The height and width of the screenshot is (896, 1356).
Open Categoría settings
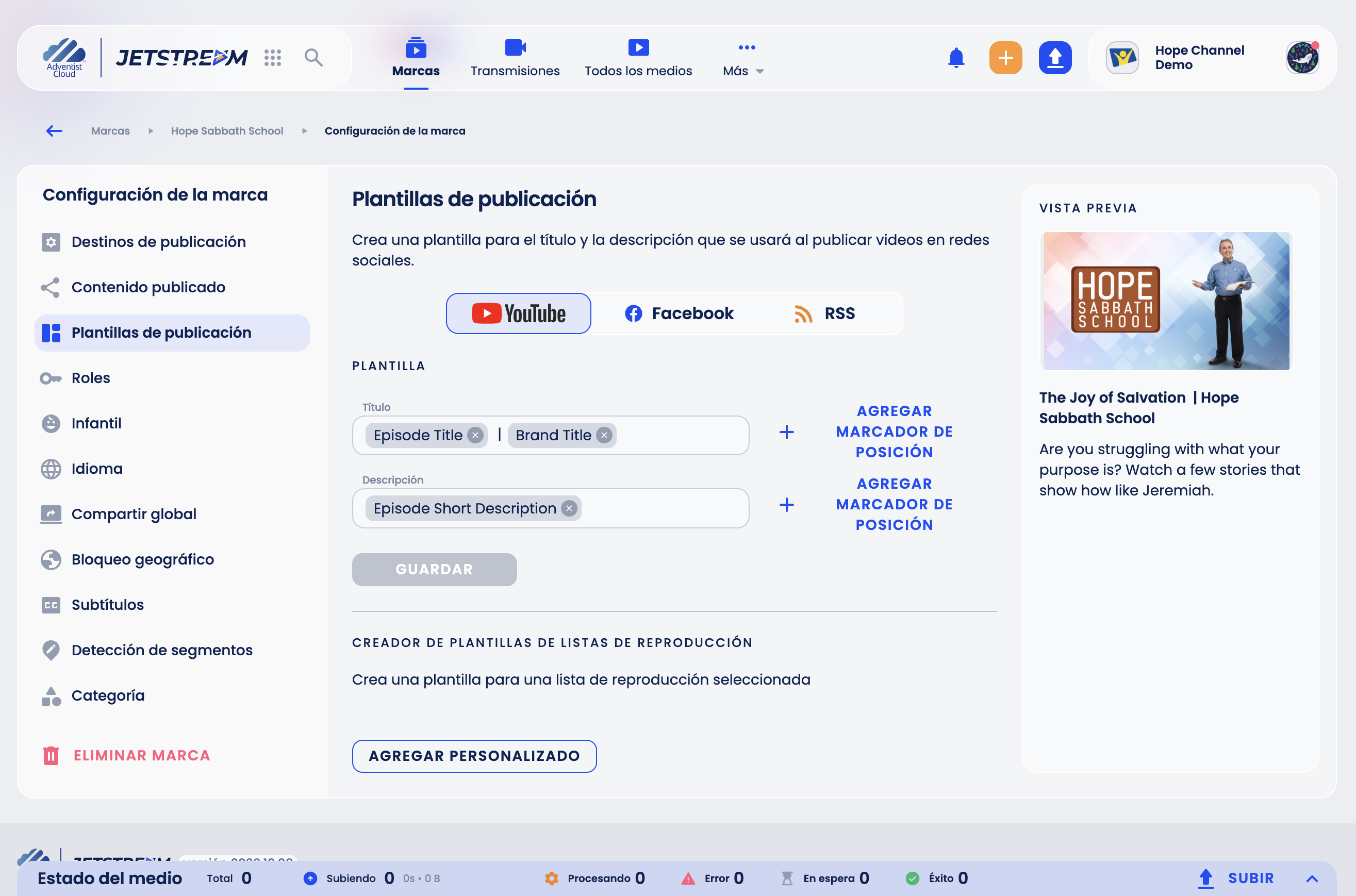(x=172, y=695)
